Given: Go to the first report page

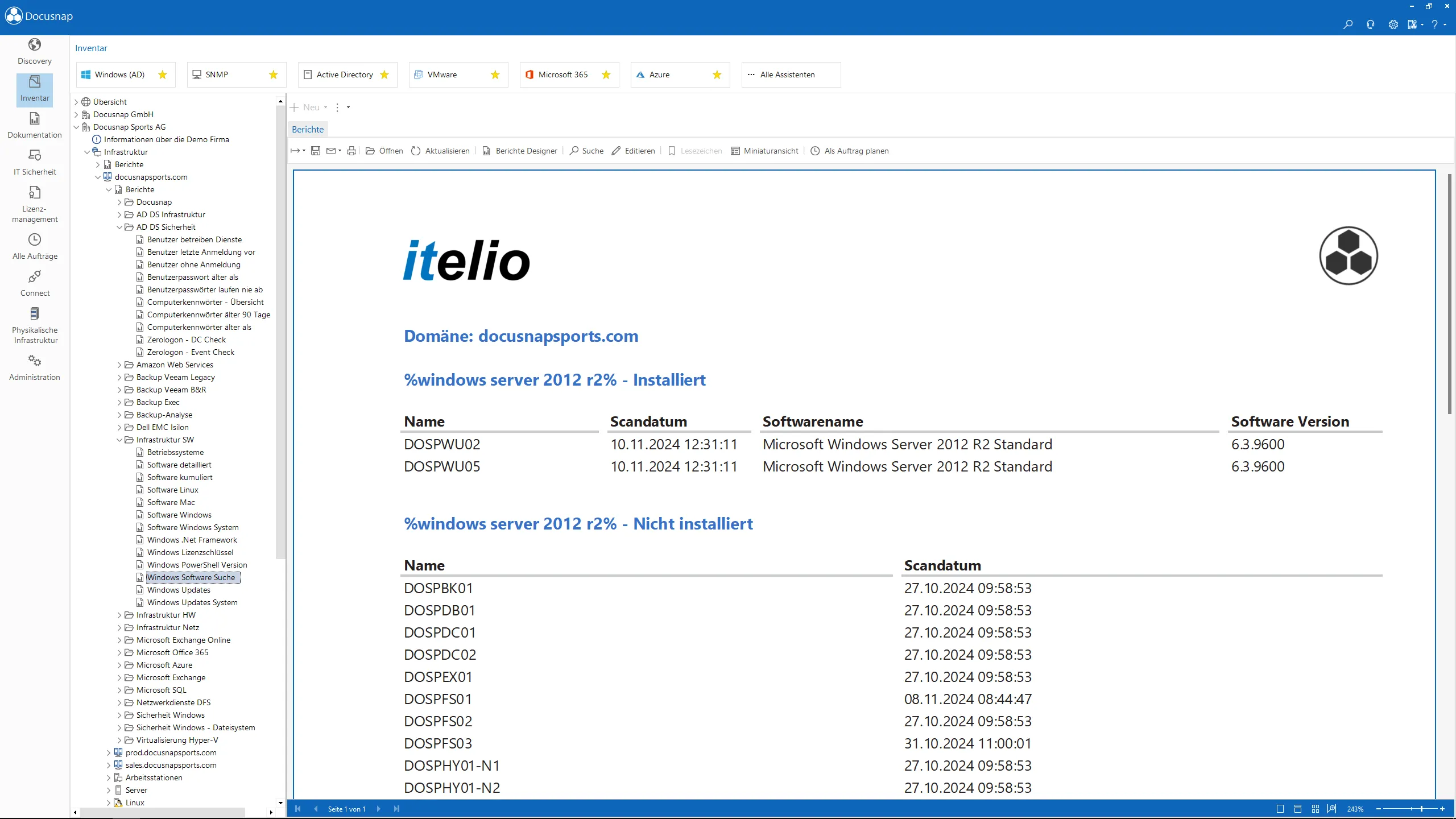Looking at the screenshot, I should click(297, 809).
